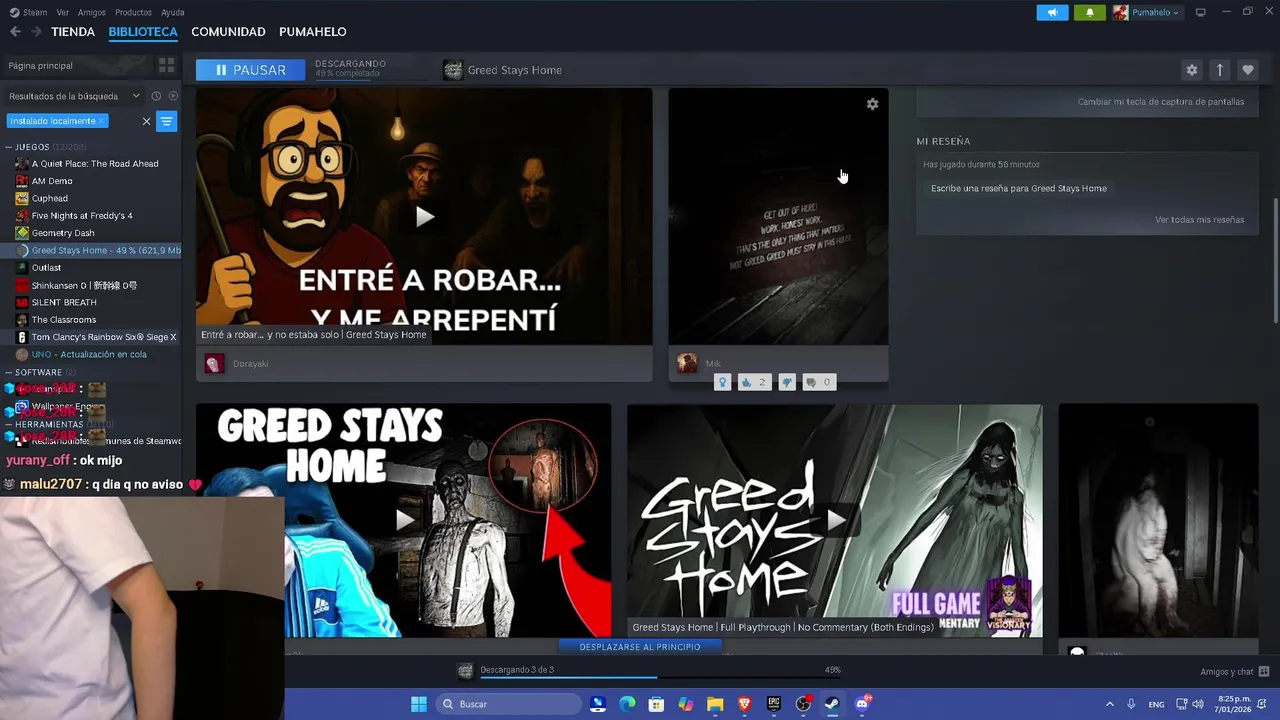Viewport: 1280px width, 720px height.
Task: Open 'Resultados de la búsqueda' dropdown
Action: 75,96
